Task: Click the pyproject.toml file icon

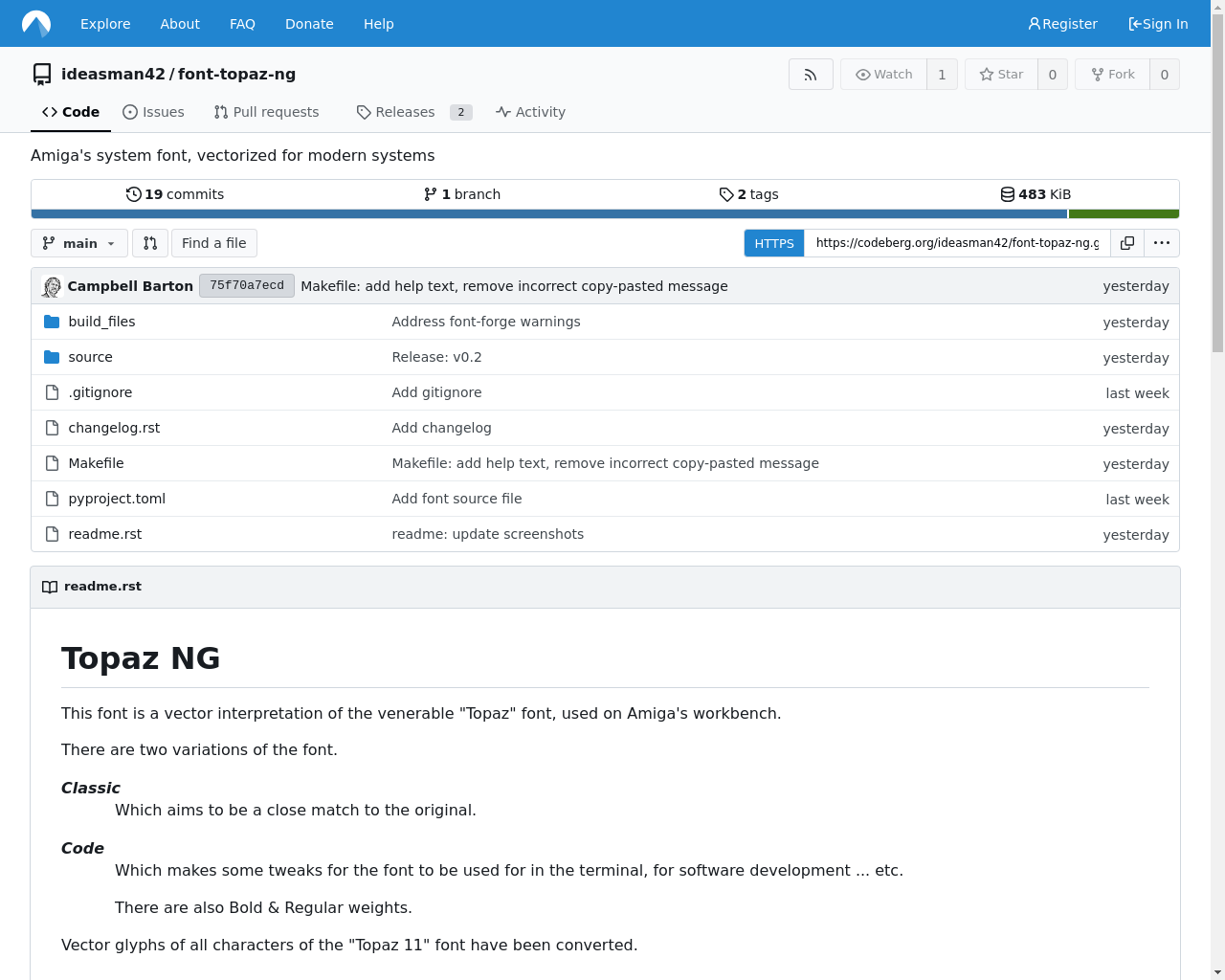Action: (52, 499)
